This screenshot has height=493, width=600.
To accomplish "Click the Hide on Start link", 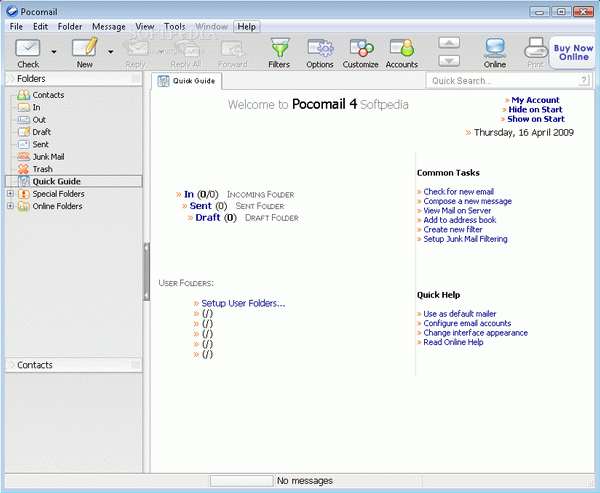I will click(535, 109).
